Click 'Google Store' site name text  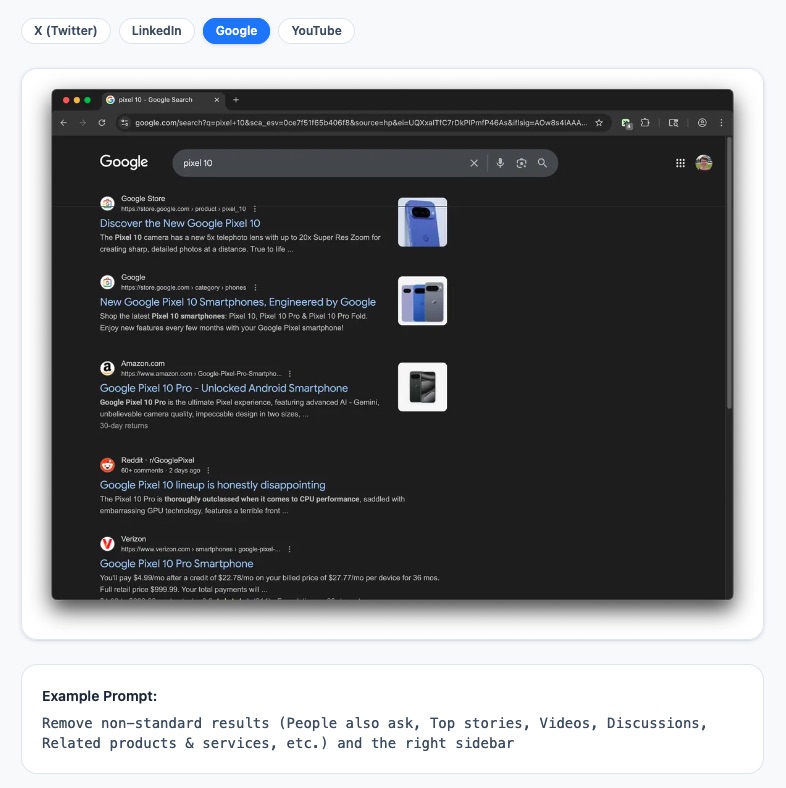pyautogui.click(x=143, y=199)
